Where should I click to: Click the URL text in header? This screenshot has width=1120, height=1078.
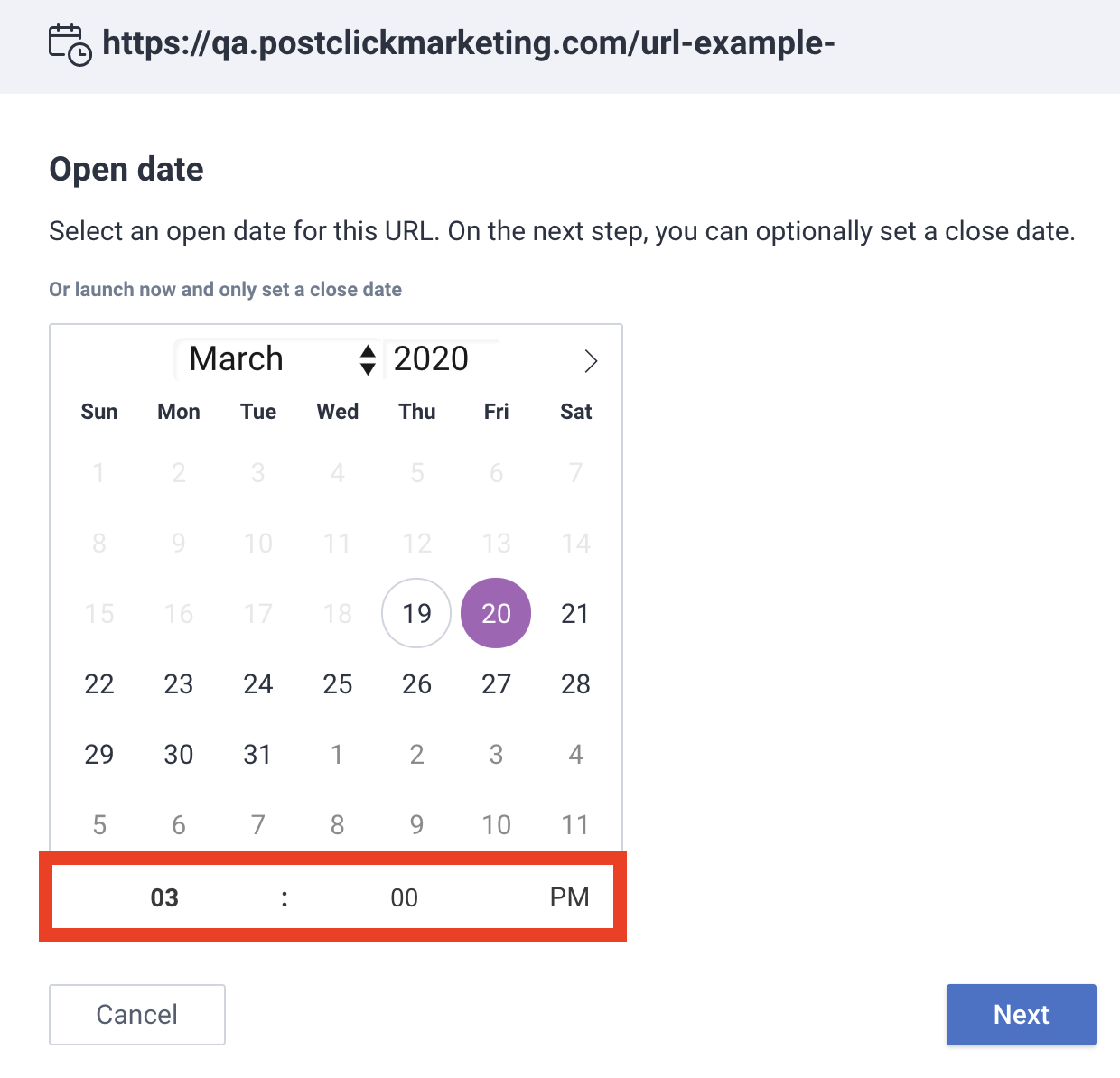(x=468, y=42)
